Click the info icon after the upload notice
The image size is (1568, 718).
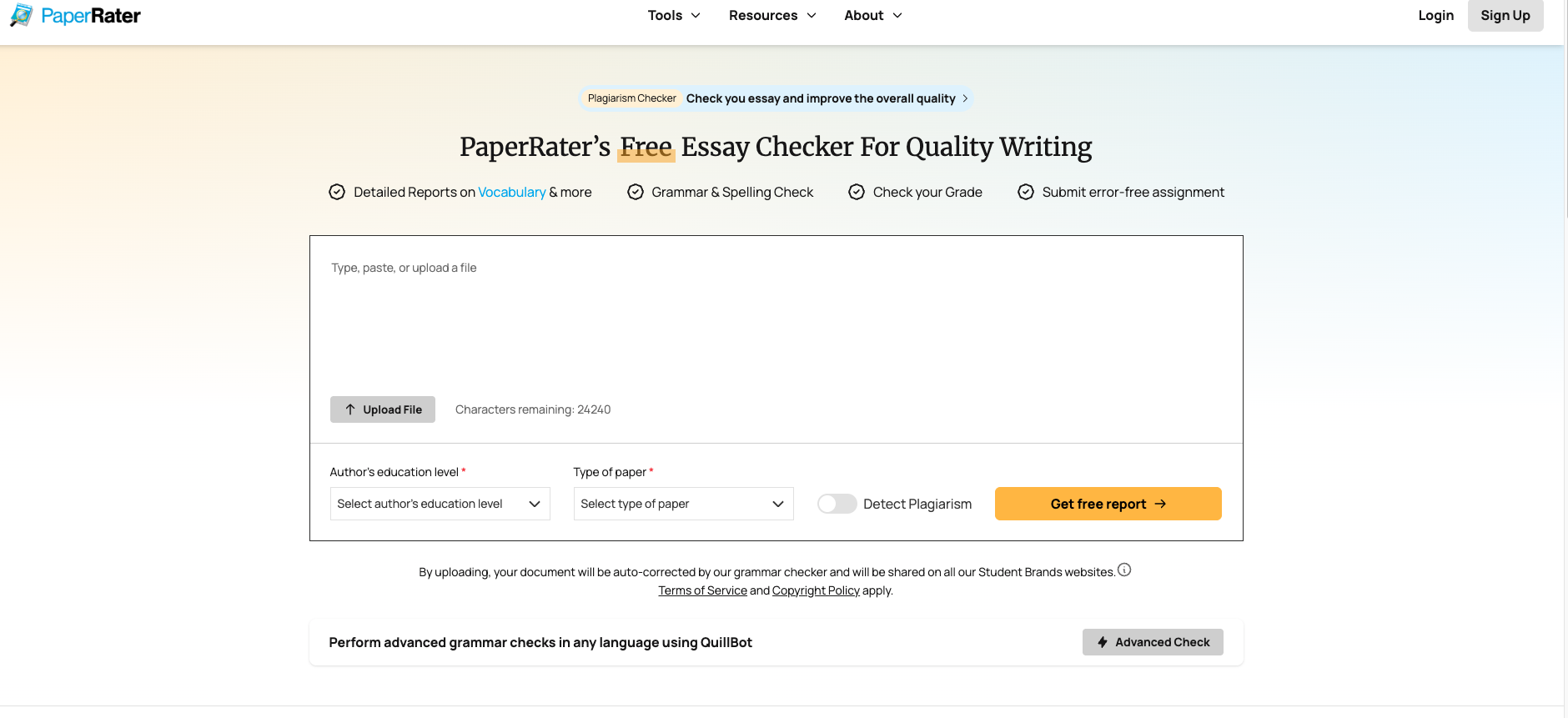click(1125, 570)
